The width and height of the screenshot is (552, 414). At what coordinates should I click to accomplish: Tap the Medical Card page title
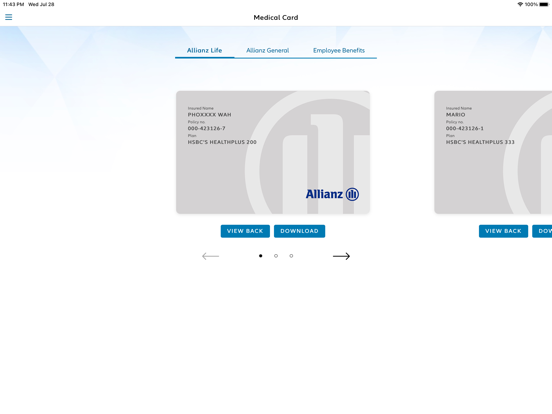pyautogui.click(x=276, y=17)
